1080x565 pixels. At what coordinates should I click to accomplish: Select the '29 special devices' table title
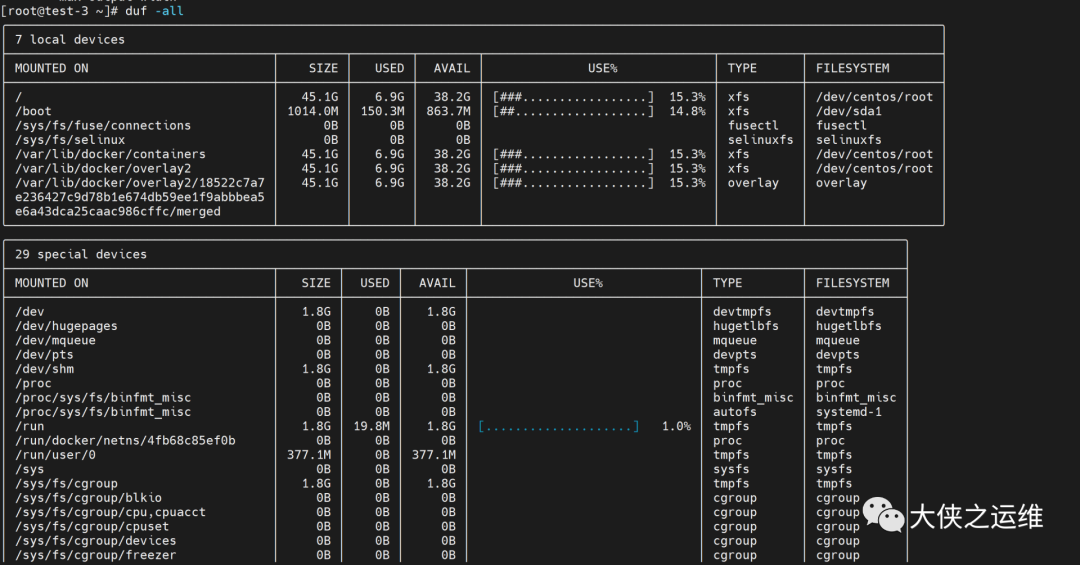pyautogui.click(x=81, y=254)
